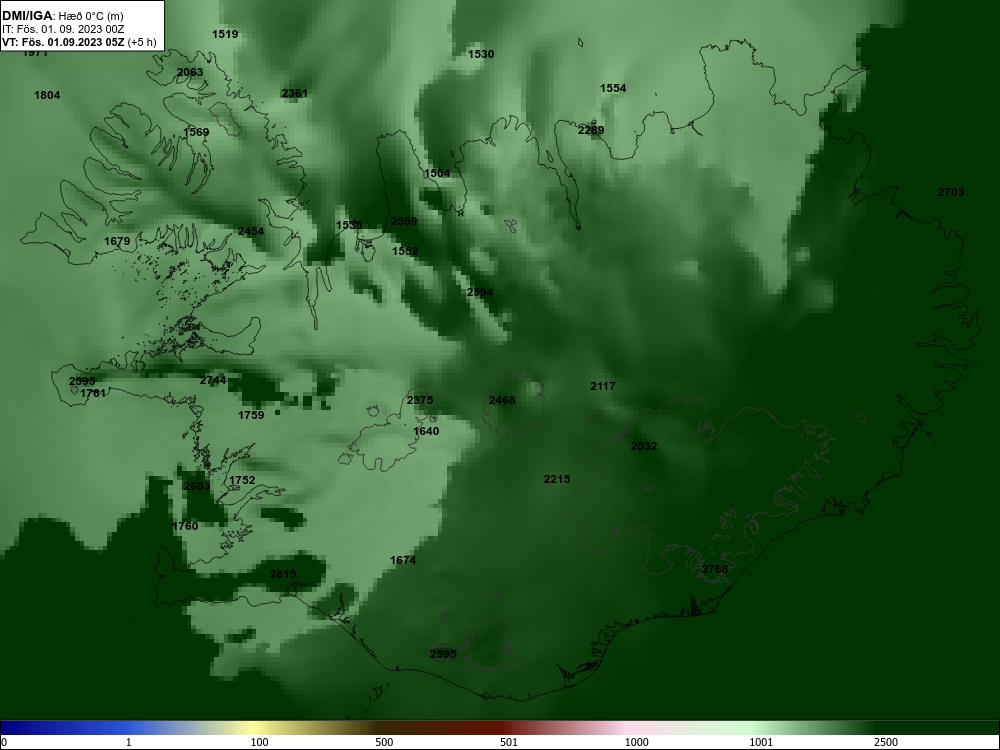Click the 2599 value label
Screen dimensions: 1000x750
point(404,221)
